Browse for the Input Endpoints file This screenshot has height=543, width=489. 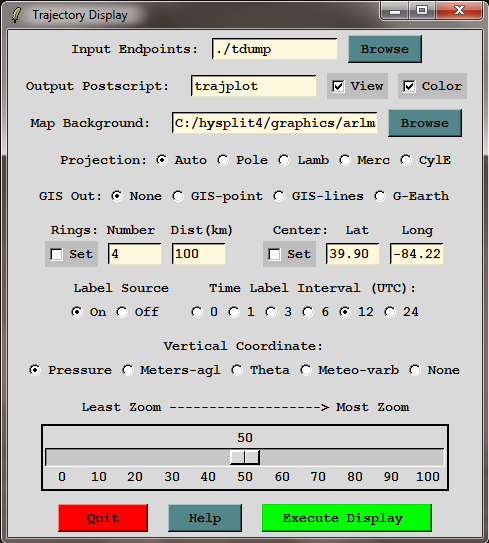click(385, 49)
